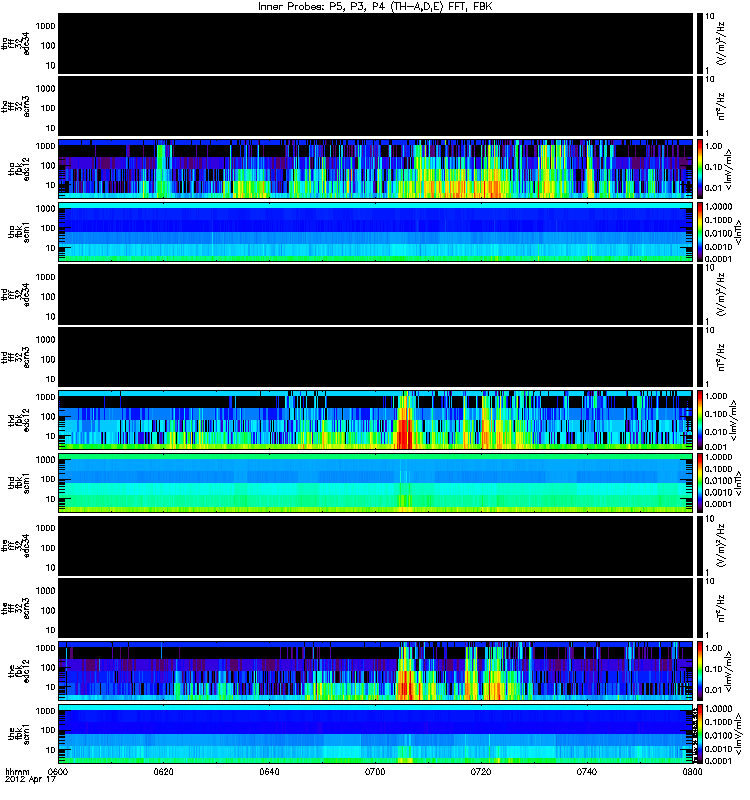Click the 0620 time axis label
The image size is (750, 800).
(x=163, y=772)
